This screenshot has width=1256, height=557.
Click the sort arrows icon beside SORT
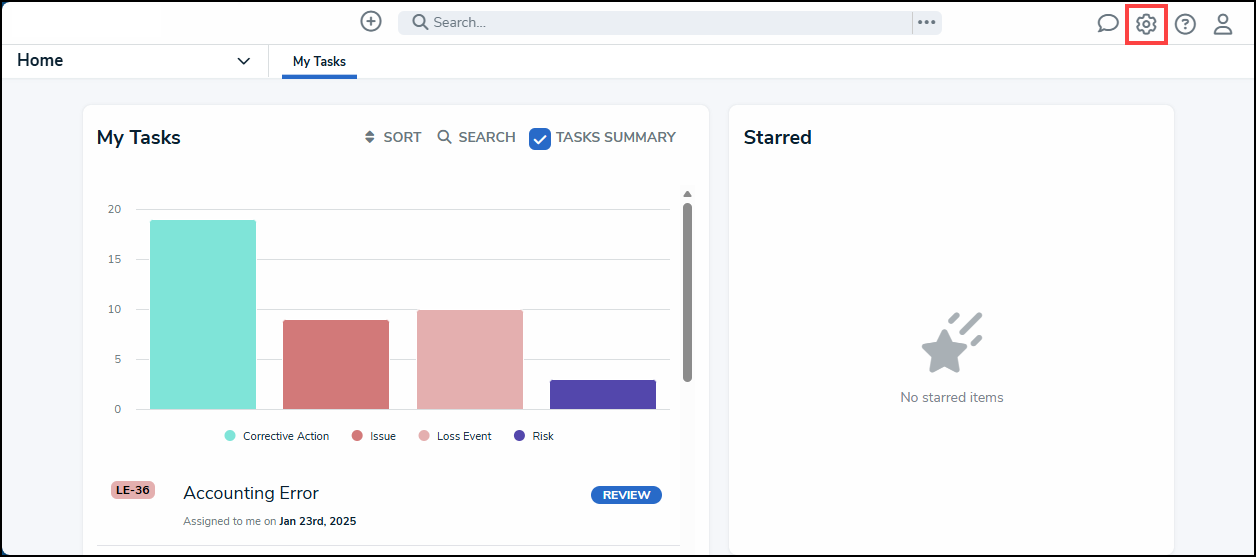click(369, 137)
